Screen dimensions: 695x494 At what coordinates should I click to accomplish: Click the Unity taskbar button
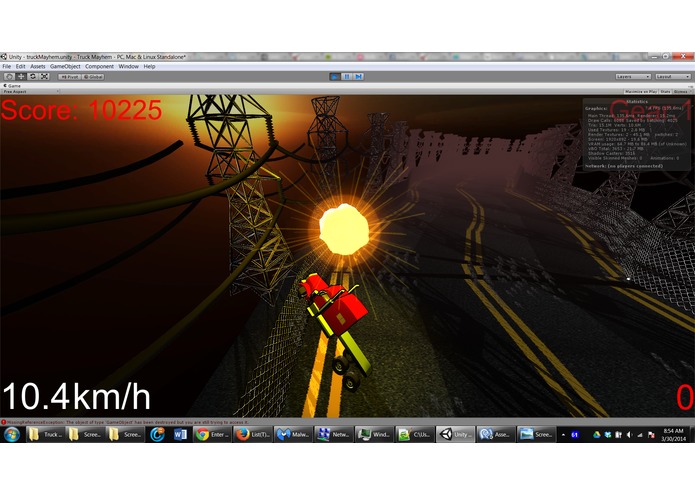pos(455,435)
